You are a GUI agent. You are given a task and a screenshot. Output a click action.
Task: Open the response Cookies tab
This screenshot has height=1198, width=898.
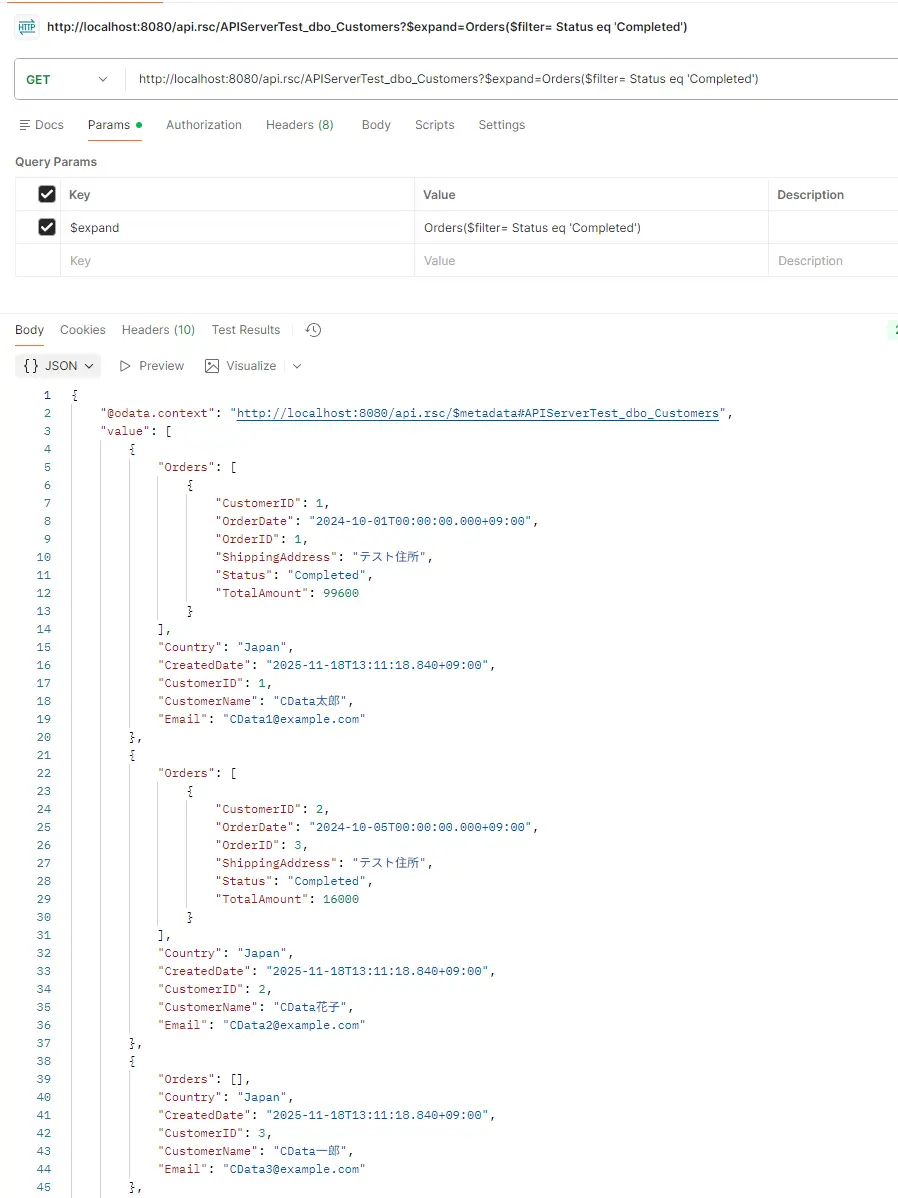point(82,330)
